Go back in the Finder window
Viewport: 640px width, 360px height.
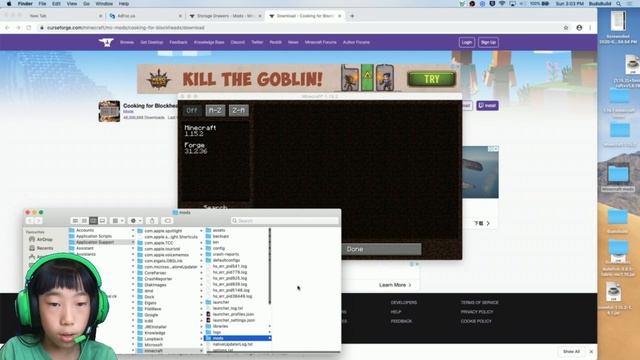click(x=30, y=220)
